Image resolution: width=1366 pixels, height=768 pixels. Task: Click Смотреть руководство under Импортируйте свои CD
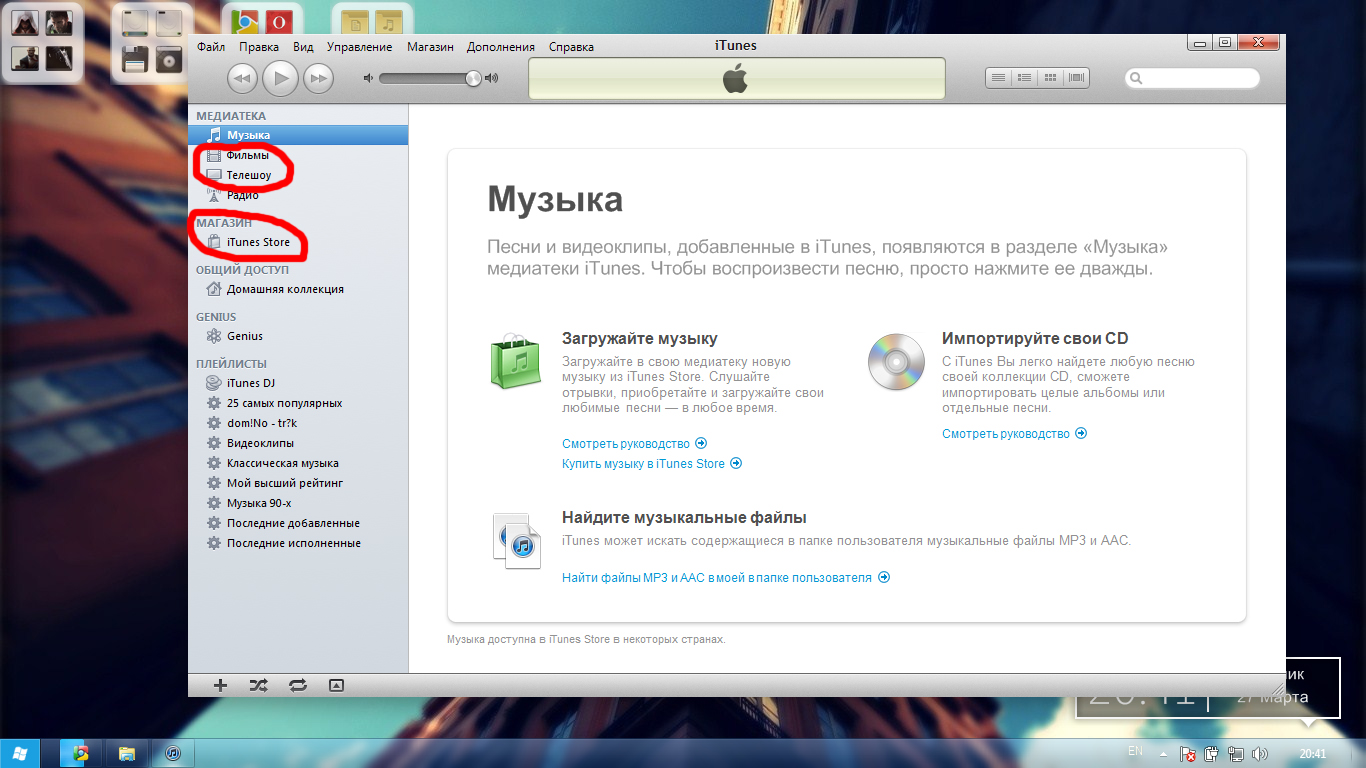click(x=1014, y=434)
